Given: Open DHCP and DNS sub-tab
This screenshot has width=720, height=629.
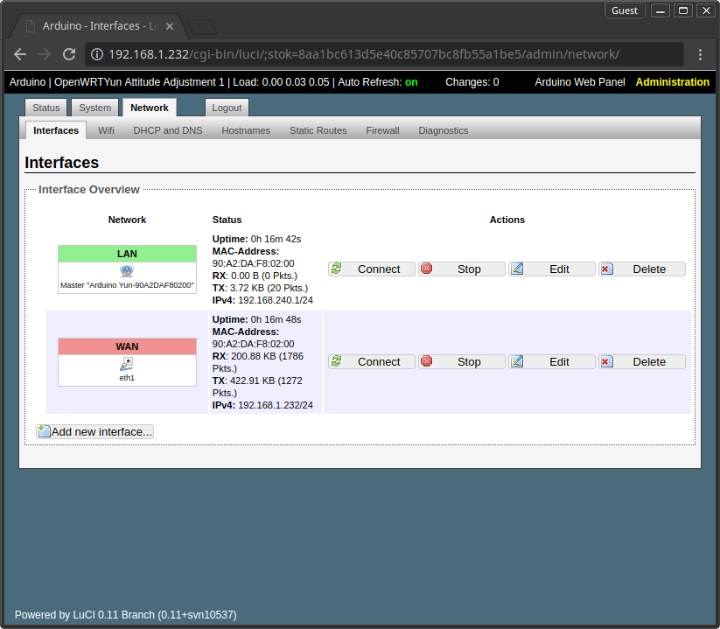Looking at the screenshot, I should click(168, 130).
